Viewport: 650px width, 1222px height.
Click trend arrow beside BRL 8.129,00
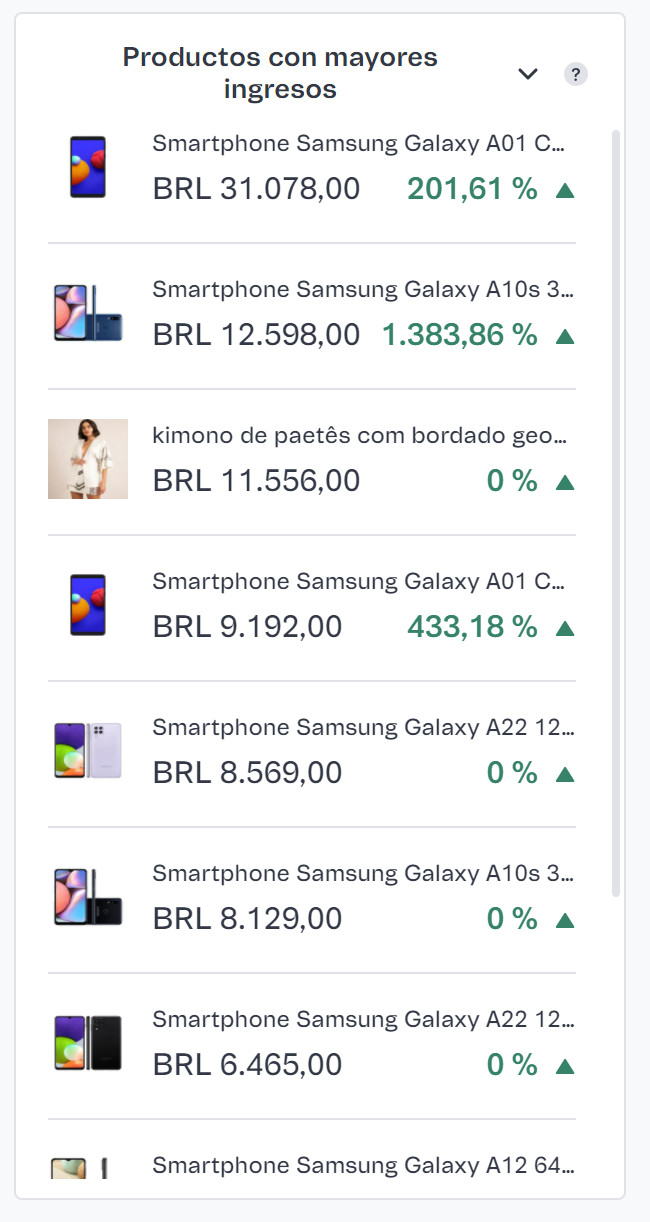click(x=565, y=920)
